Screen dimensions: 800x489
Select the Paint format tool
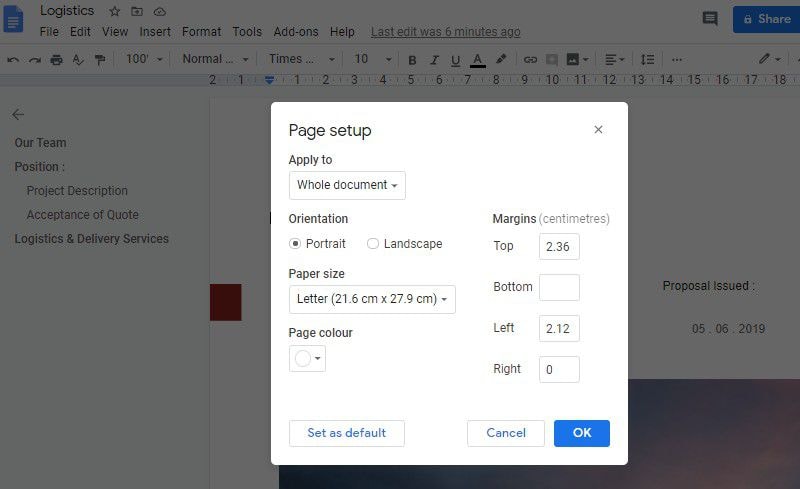pos(100,60)
